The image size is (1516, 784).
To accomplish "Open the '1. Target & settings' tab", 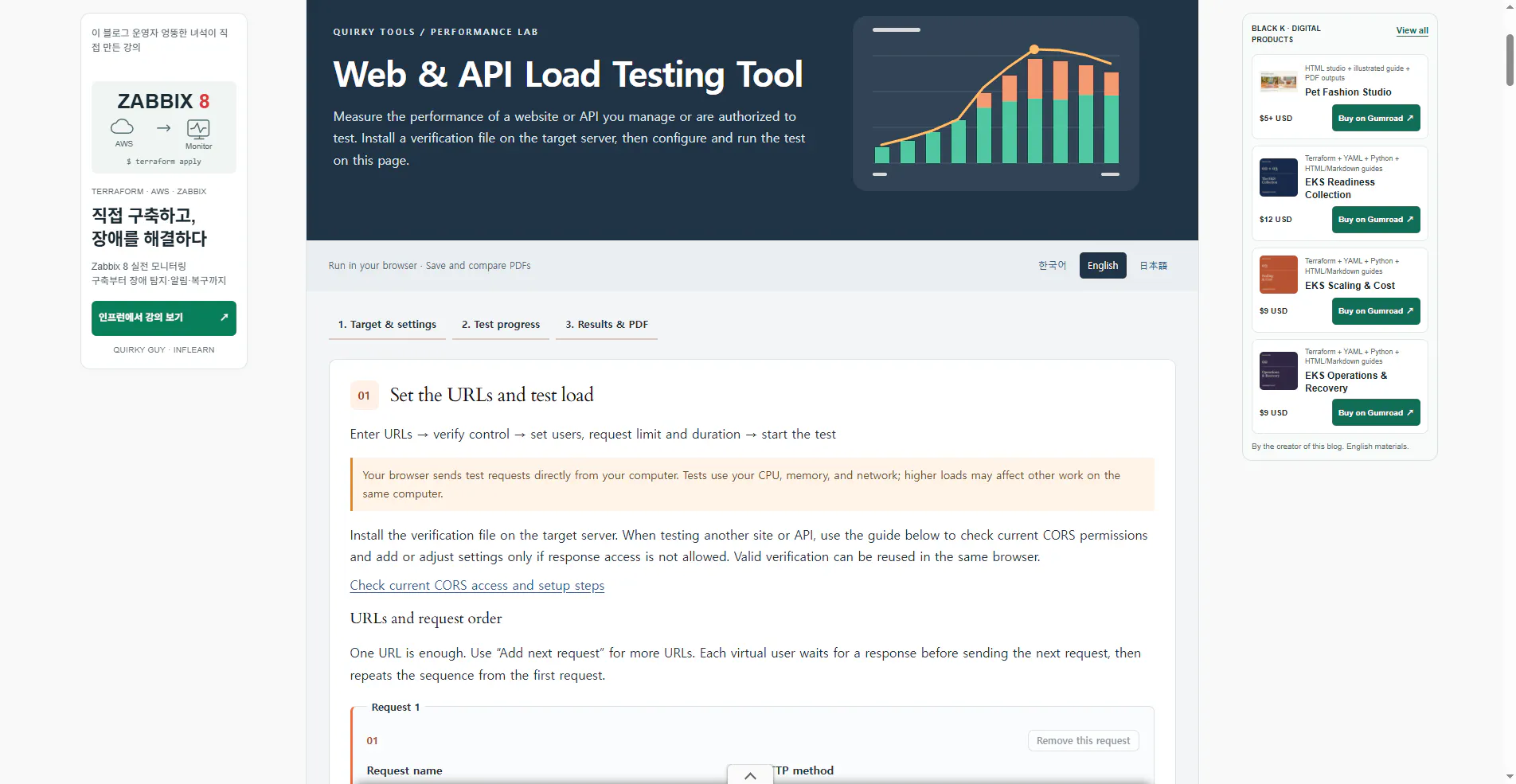I will pyautogui.click(x=387, y=325).
